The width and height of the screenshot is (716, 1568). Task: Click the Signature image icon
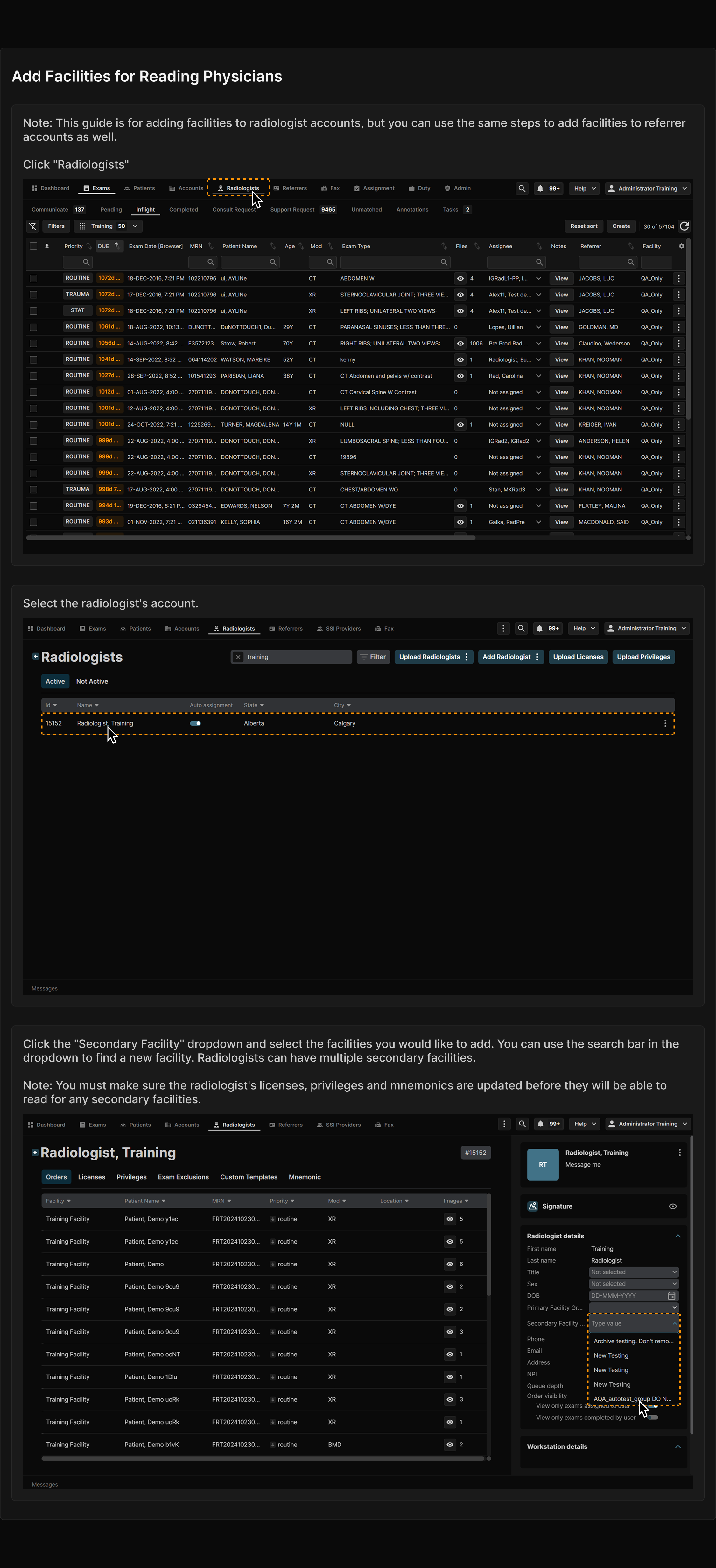click(533, 1206)
